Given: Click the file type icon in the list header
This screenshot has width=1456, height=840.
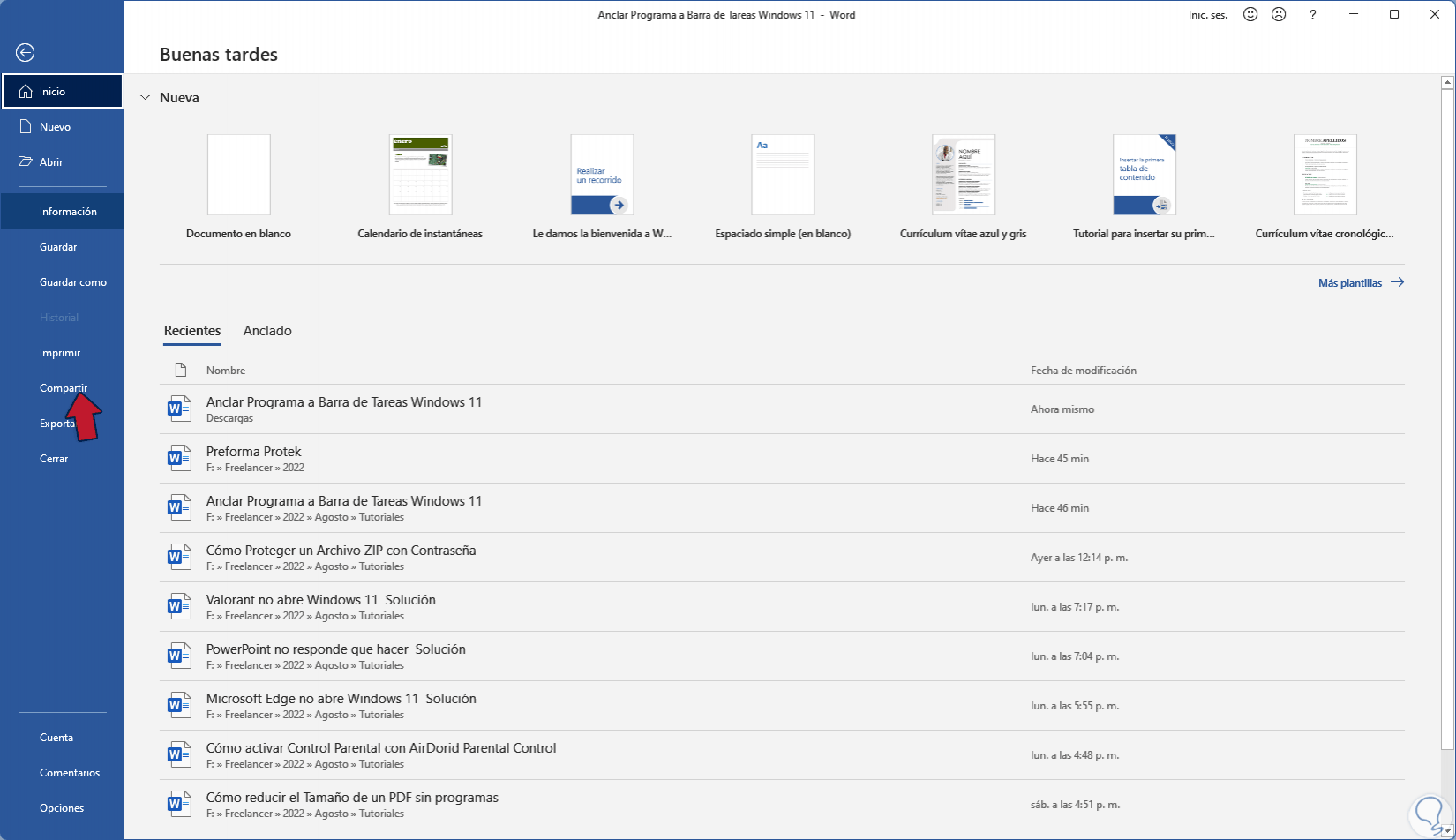Looking at the screenshot, I should point(180,370).
